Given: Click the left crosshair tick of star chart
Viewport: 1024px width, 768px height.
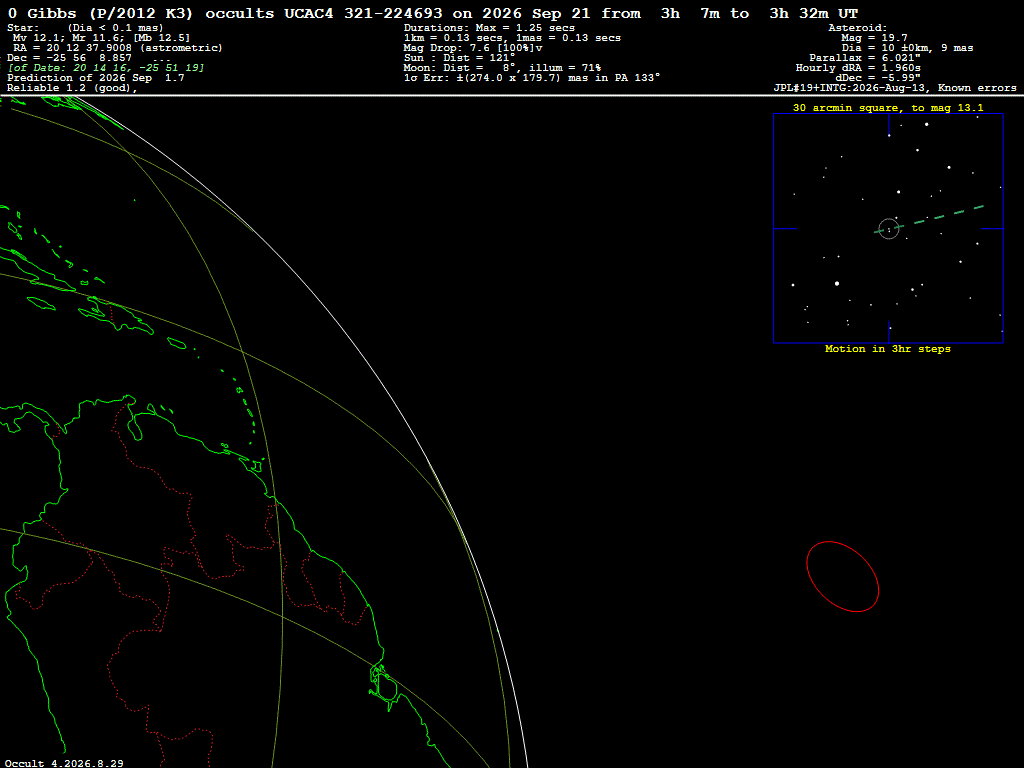Looking at the screenshot, I should tap(785, 229).
